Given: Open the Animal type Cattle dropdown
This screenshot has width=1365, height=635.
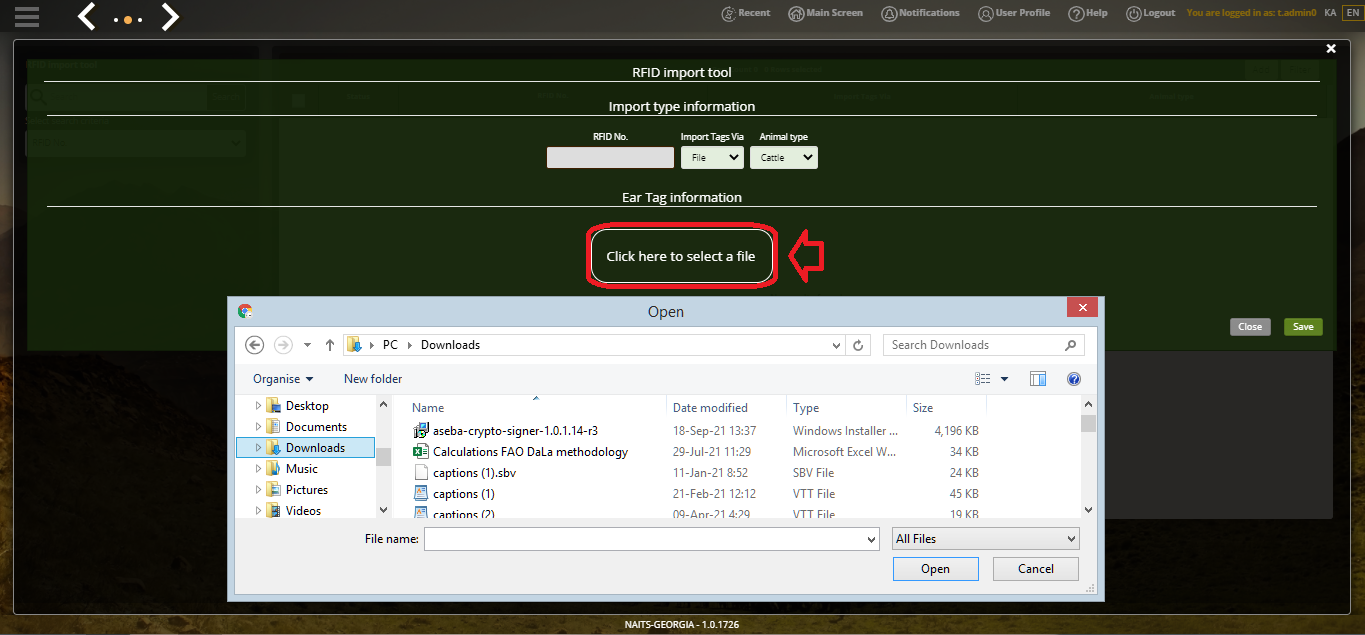Looking at the screenshot, I should tap(783, 157).
